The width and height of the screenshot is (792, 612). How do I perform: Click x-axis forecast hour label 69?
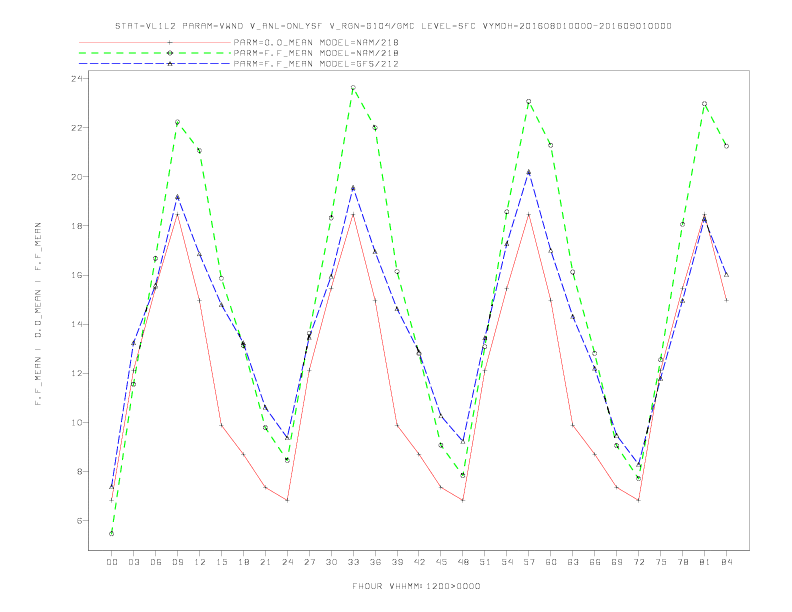(617, 562)
